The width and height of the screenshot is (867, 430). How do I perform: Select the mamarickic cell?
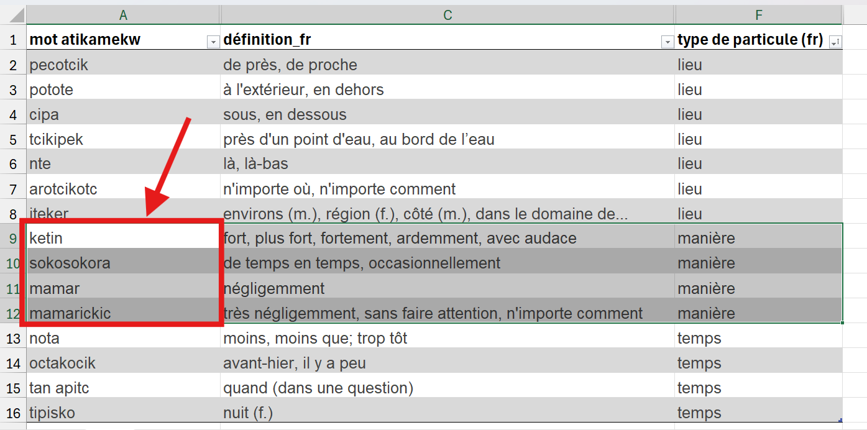click(x=123, y=313)
